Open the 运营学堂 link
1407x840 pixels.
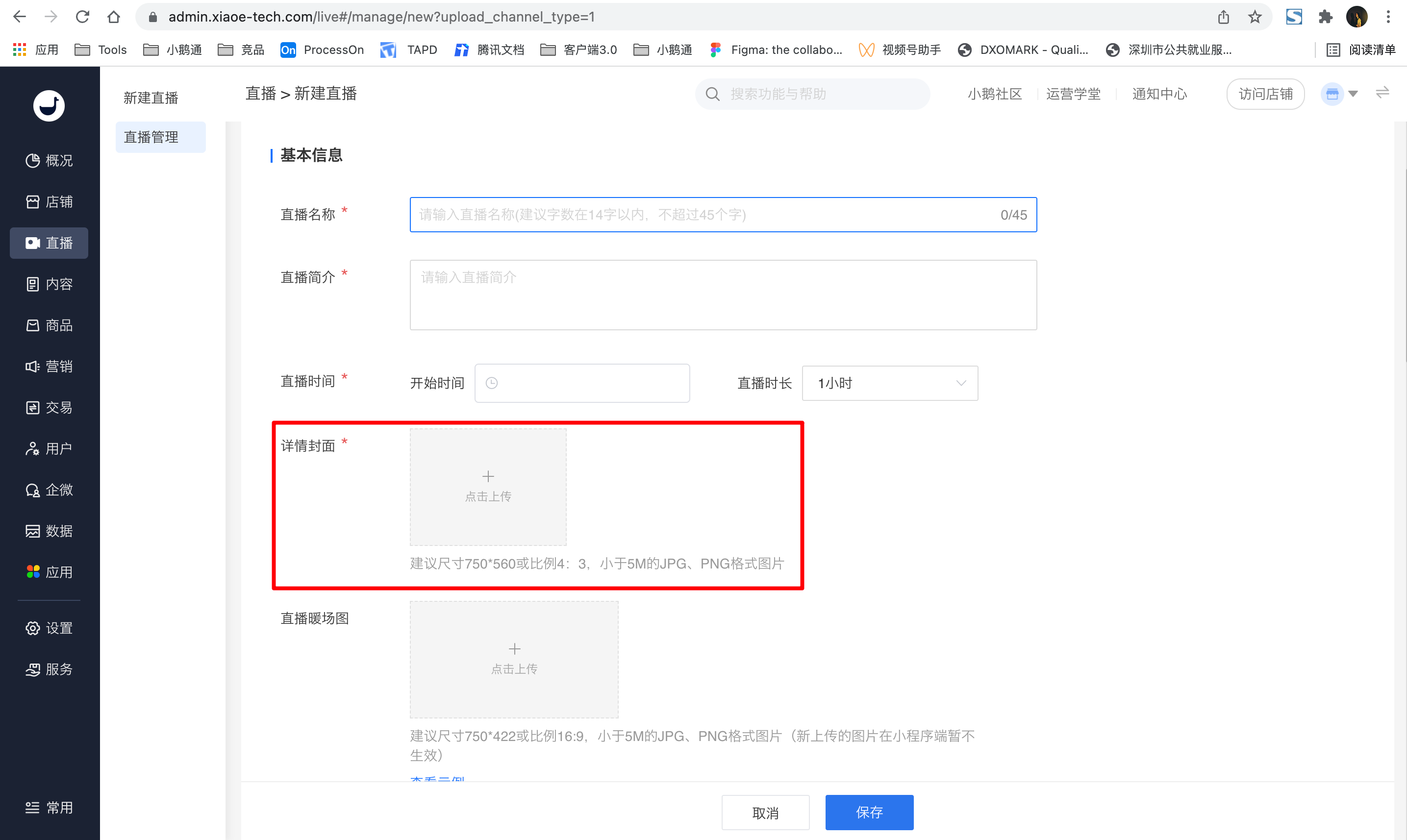[x=1073, y=94]
